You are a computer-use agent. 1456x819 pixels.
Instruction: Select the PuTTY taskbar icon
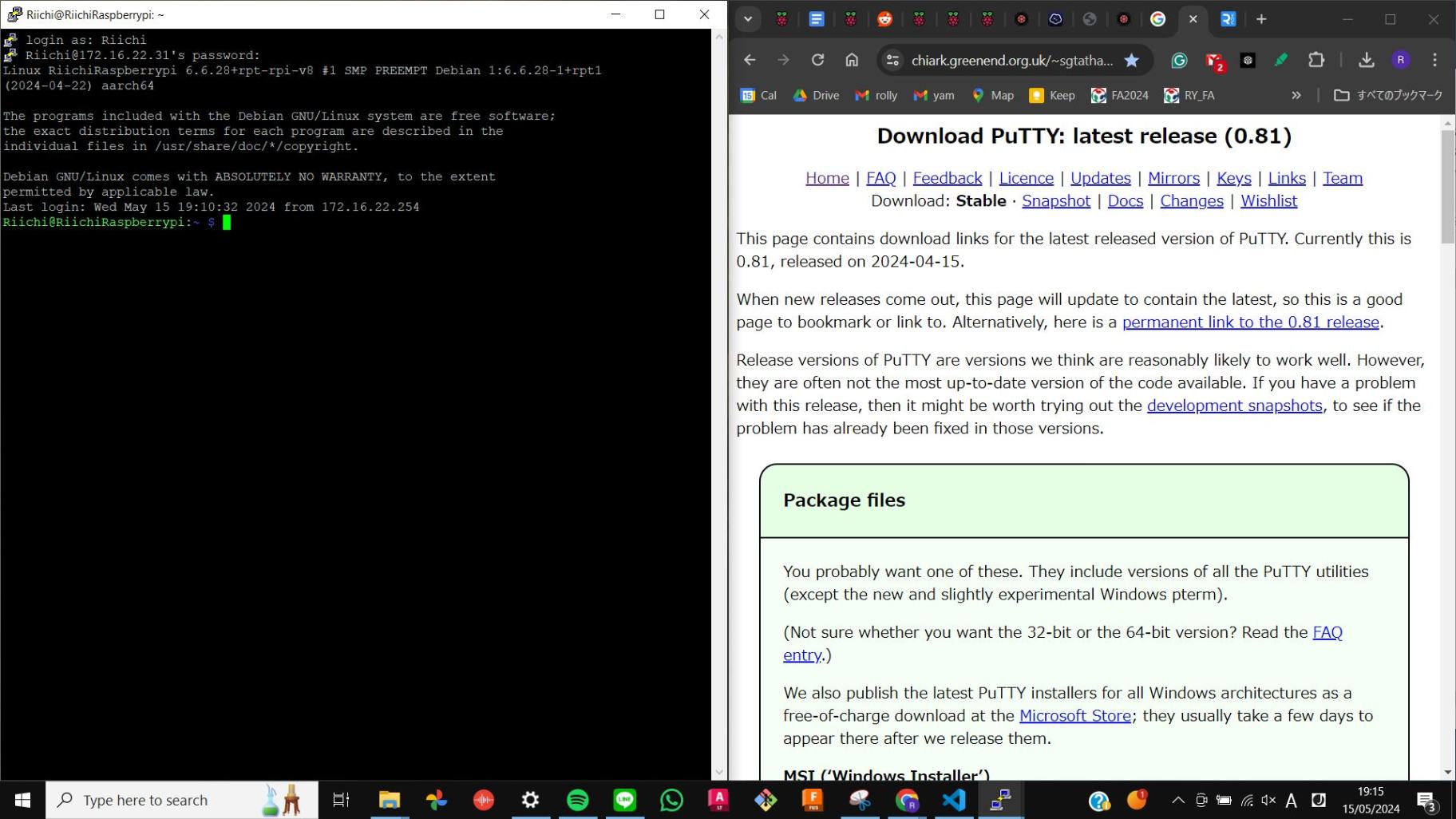click(x=1001, y=800)
